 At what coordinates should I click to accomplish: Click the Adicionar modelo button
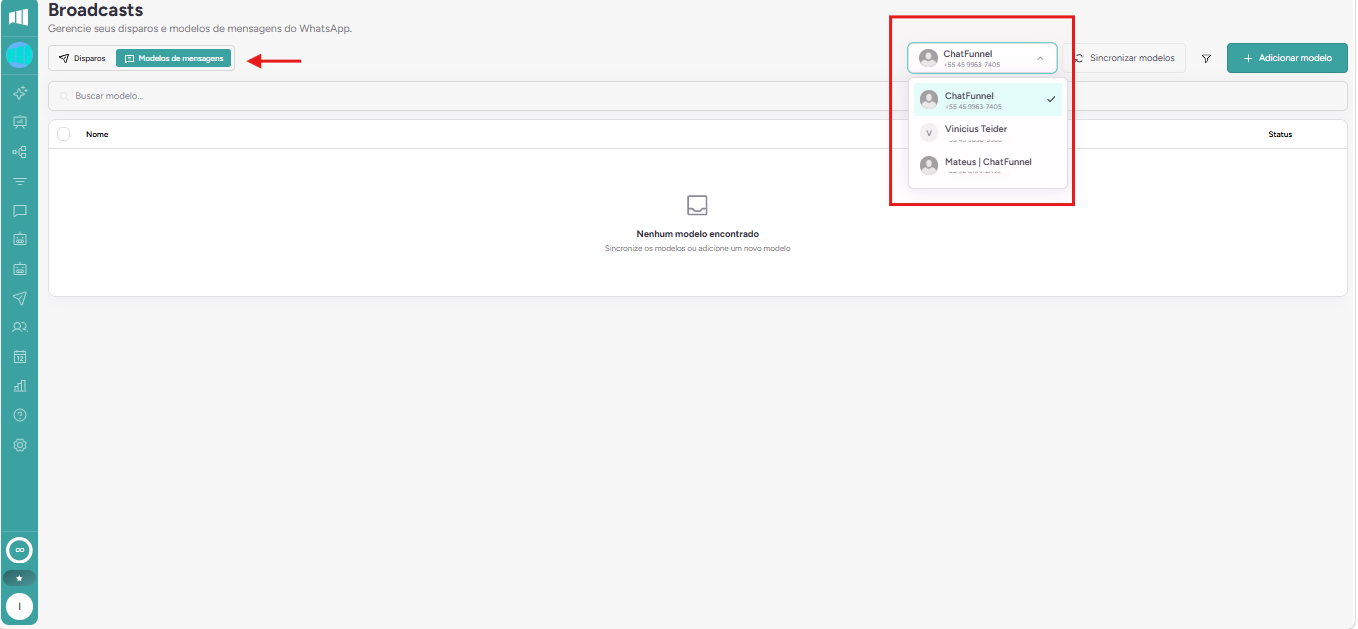pyautogui.click(x=1287, y=58)
